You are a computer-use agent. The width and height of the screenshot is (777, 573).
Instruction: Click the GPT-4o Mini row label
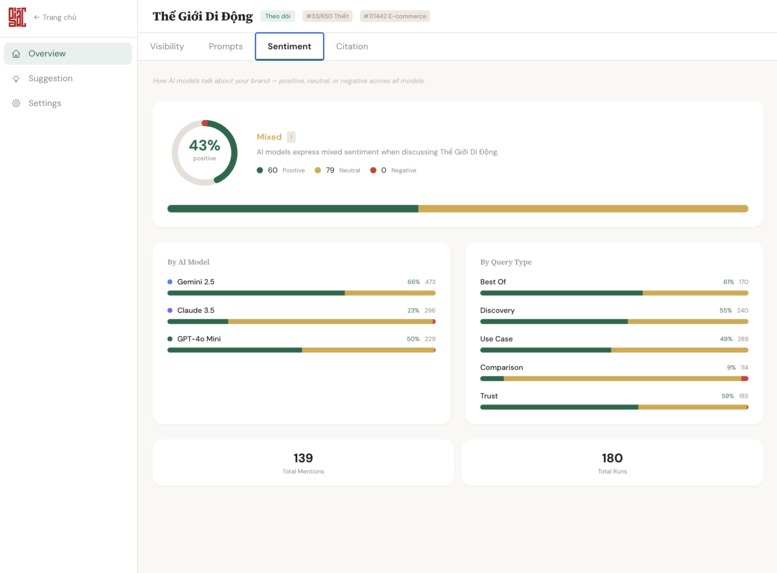point(199,339)
